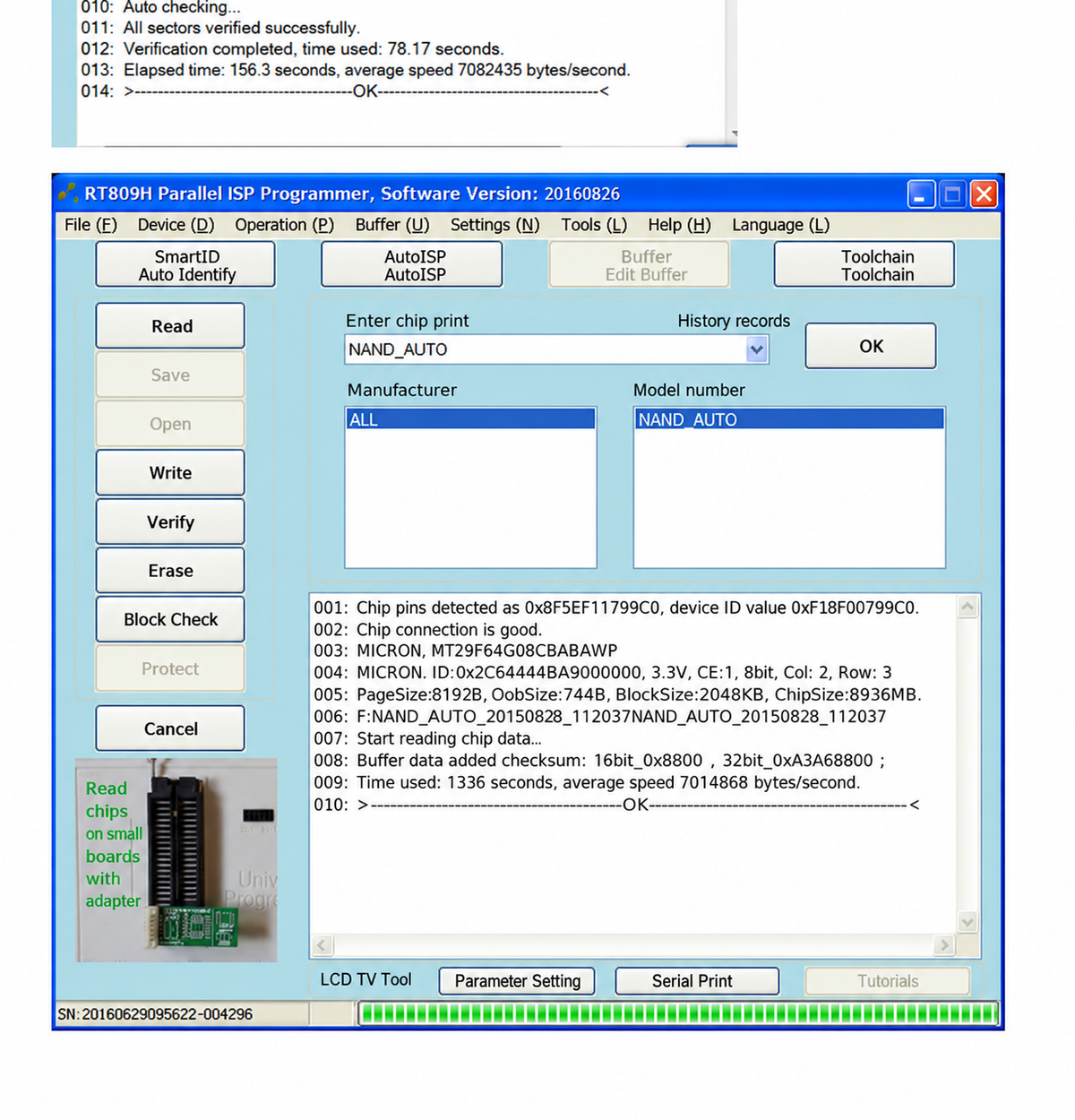Click the horizontal scrollbar right arrow
Viewport: 1075px width, 1120px height.
pyautogui.click(x=943, y=945)
